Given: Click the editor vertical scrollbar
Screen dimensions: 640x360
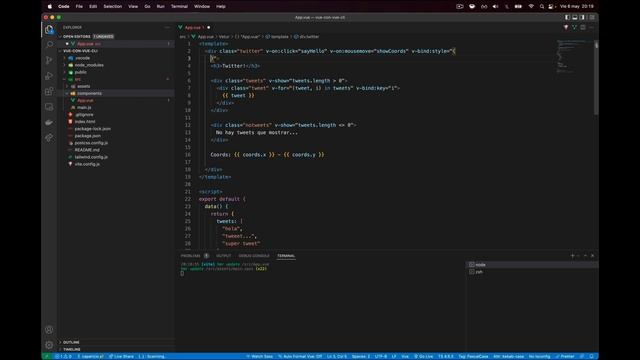Looking at the screenshot, I should click(596, 78).
